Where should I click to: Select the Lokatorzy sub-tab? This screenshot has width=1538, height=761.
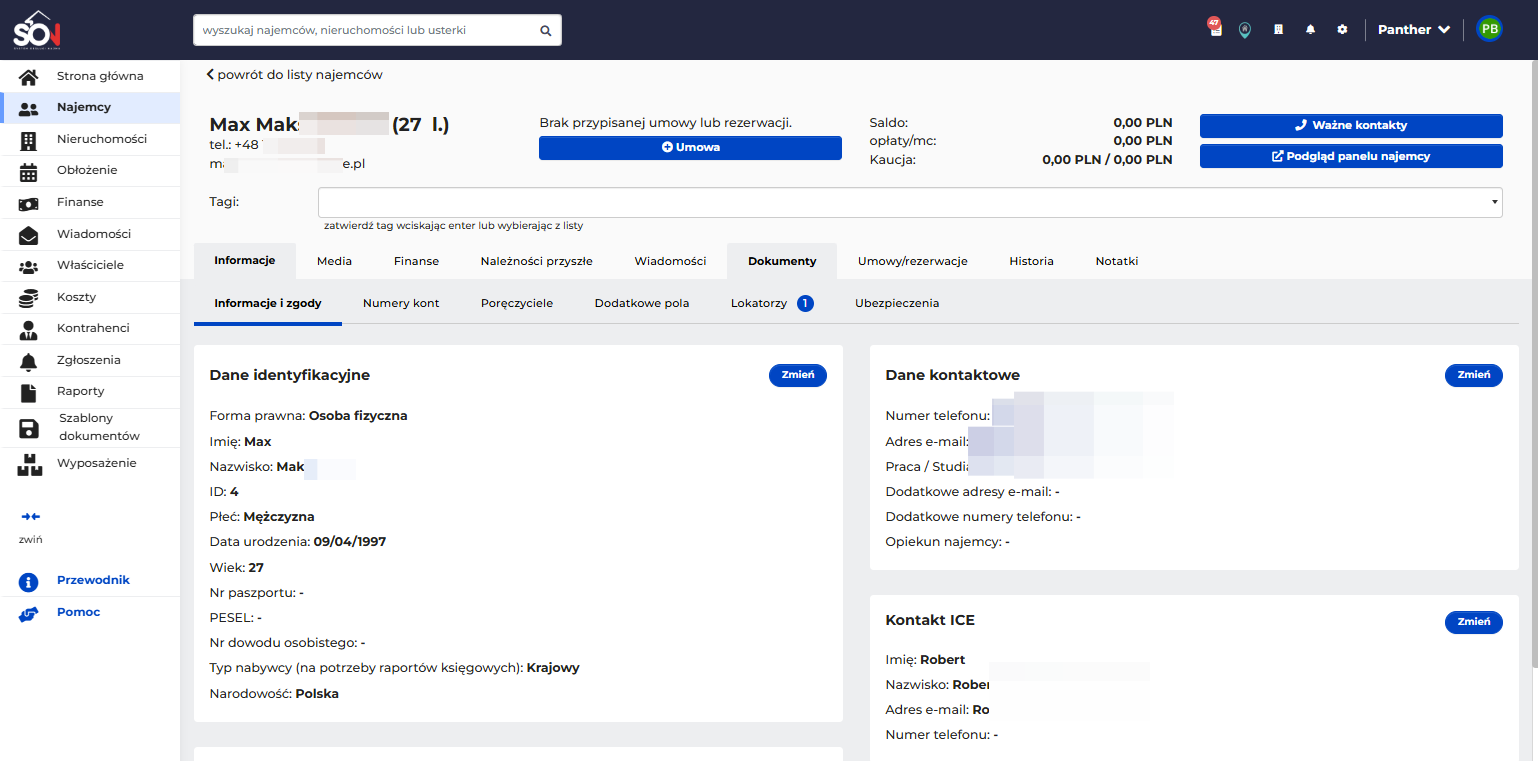click(771, 303)
